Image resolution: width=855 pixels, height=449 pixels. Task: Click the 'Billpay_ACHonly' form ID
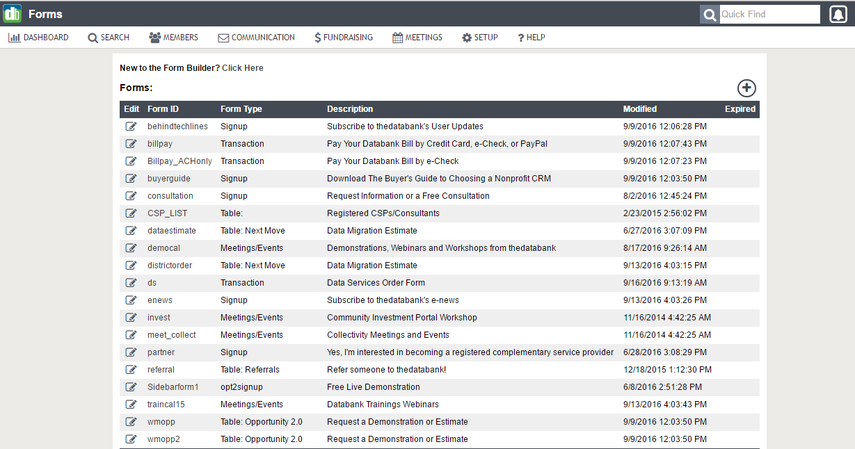(179, 161)
